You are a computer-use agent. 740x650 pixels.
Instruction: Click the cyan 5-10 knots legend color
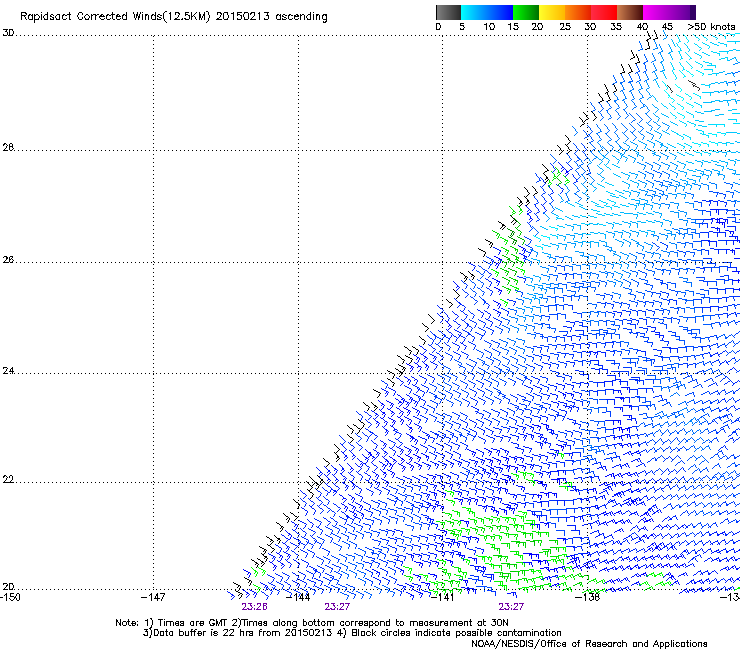[474, 12]
